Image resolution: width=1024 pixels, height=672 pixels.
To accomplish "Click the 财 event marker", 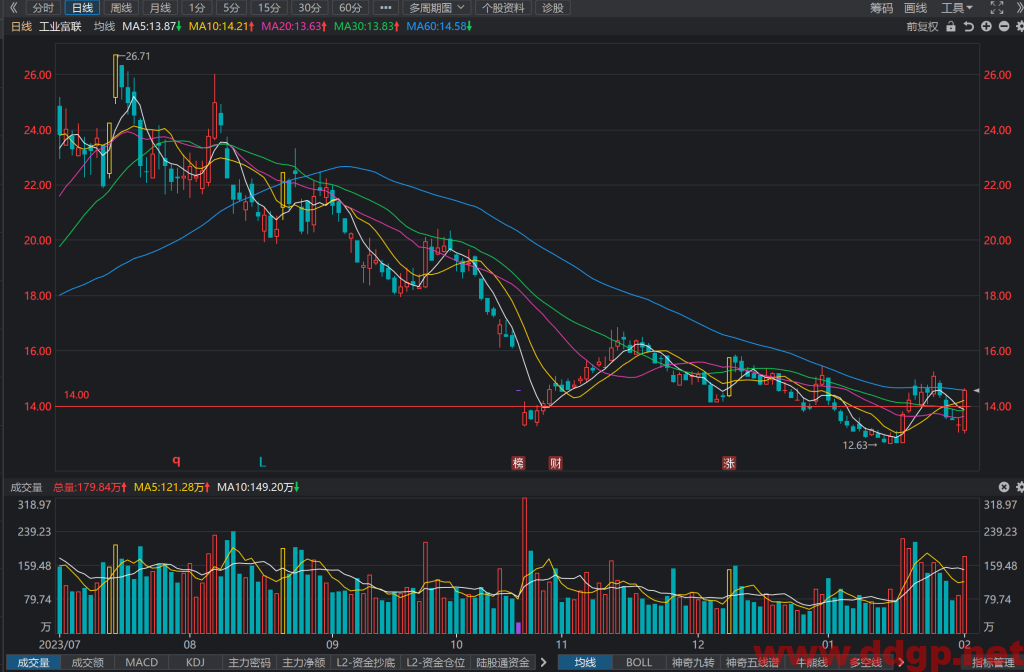I will [555, 463].
